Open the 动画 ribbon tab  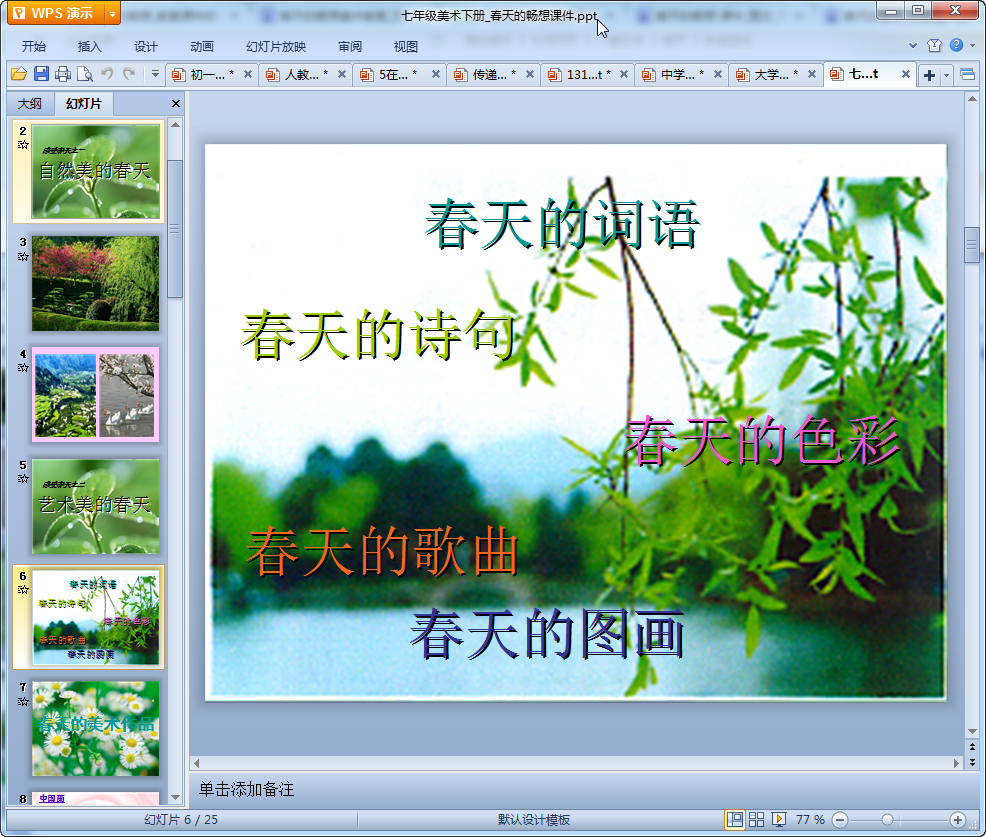point(202,47)
